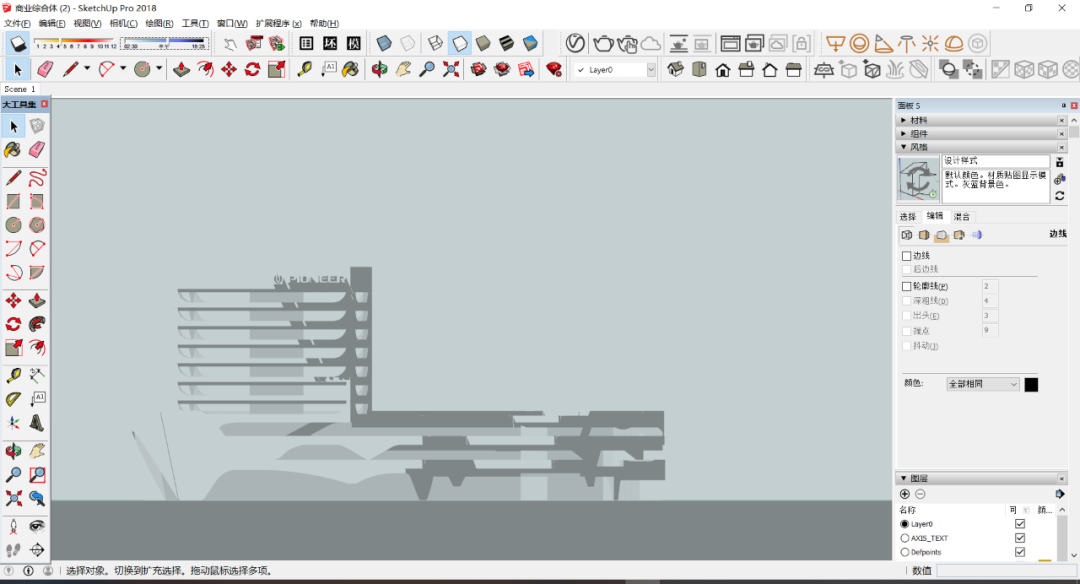This screenshot has width=1080, height=584.
Task: Open the 扩展程序 extensions menu
Action: [278, 23]
